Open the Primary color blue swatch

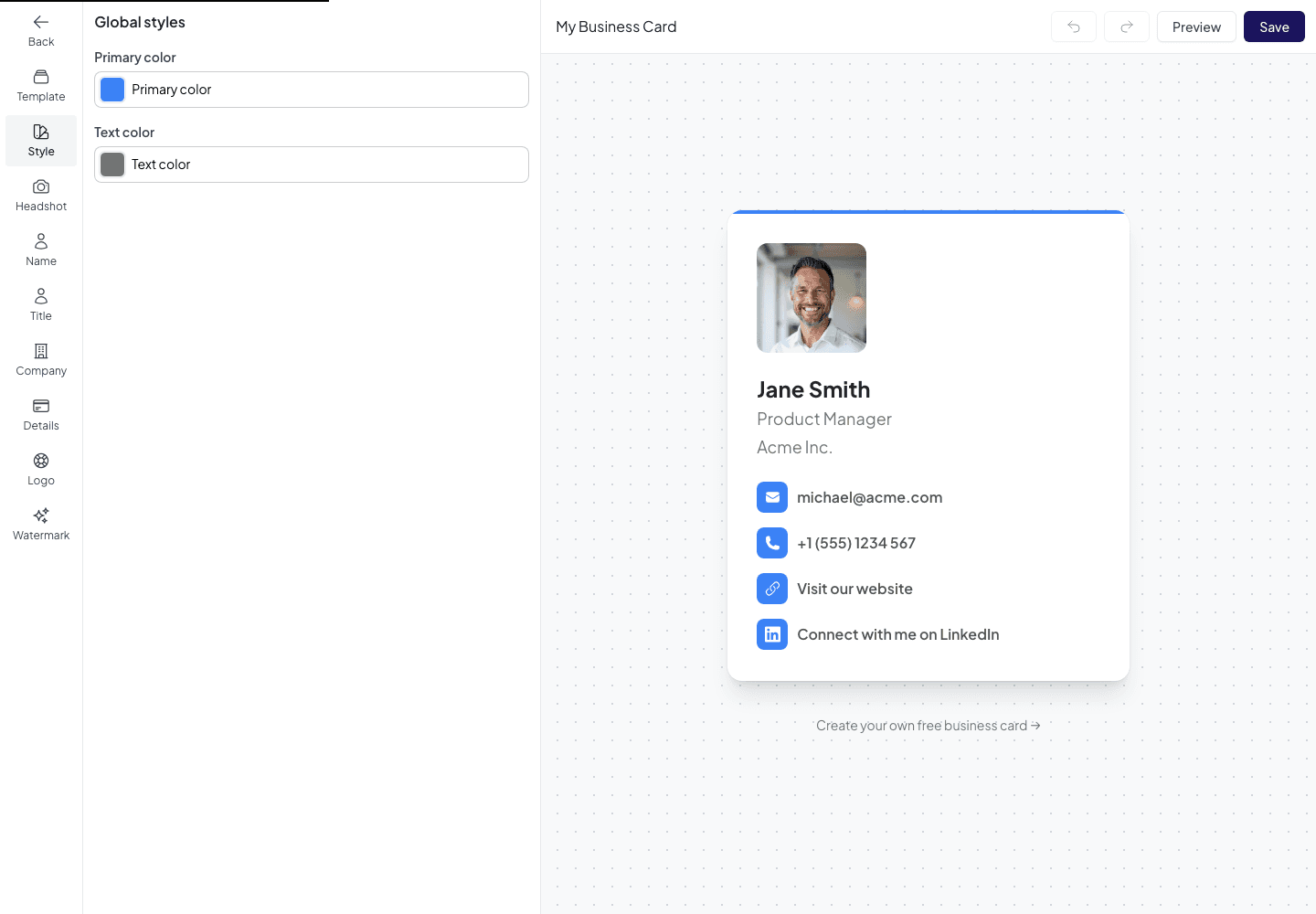coord(112,90)
